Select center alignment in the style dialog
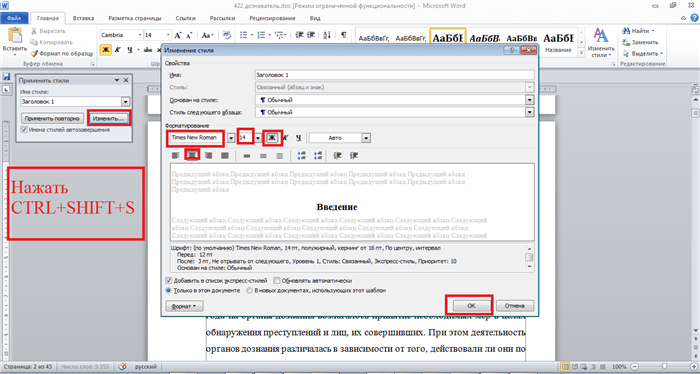 point(192,155)
